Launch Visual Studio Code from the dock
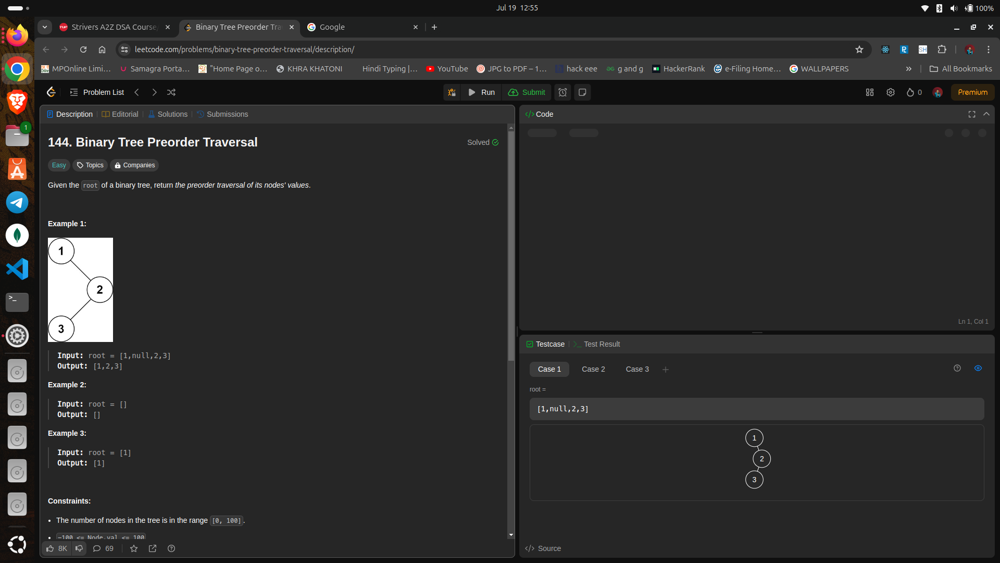Screen dimensions: 1000x563 [x=17, y=269]
